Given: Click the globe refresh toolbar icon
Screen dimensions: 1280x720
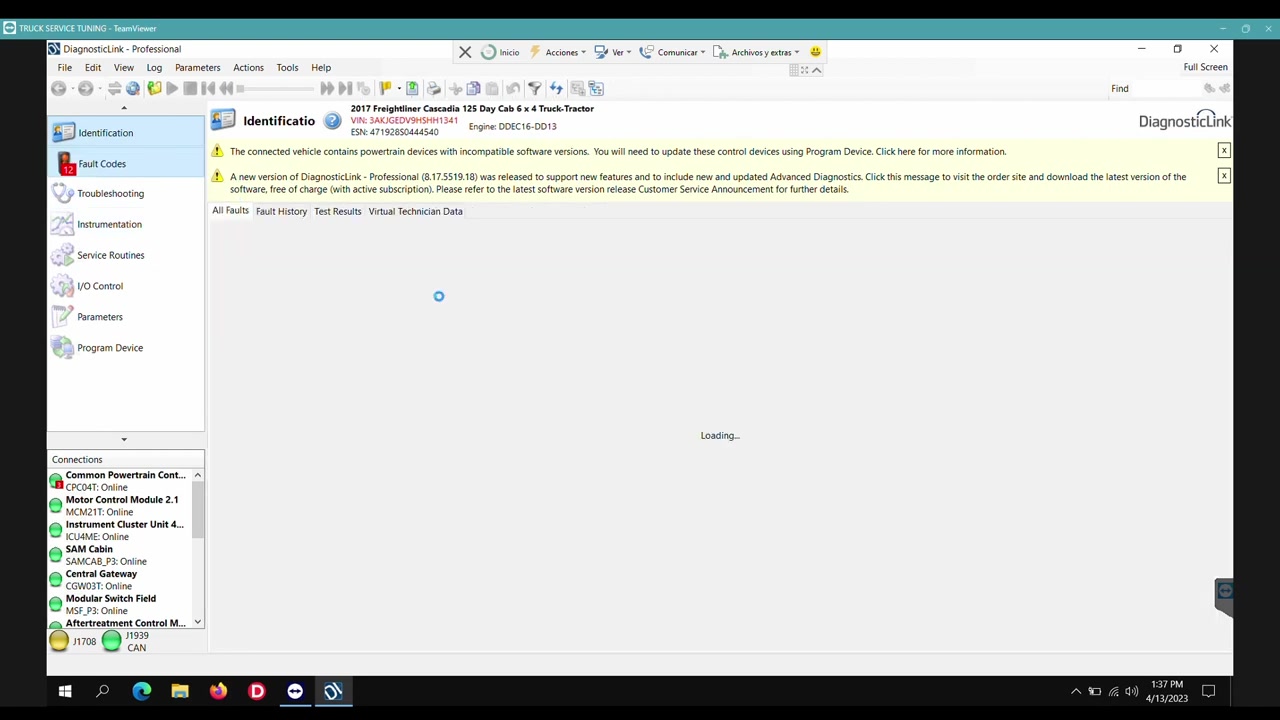Looking at the screenshot, I should click(x=133, y=89).
